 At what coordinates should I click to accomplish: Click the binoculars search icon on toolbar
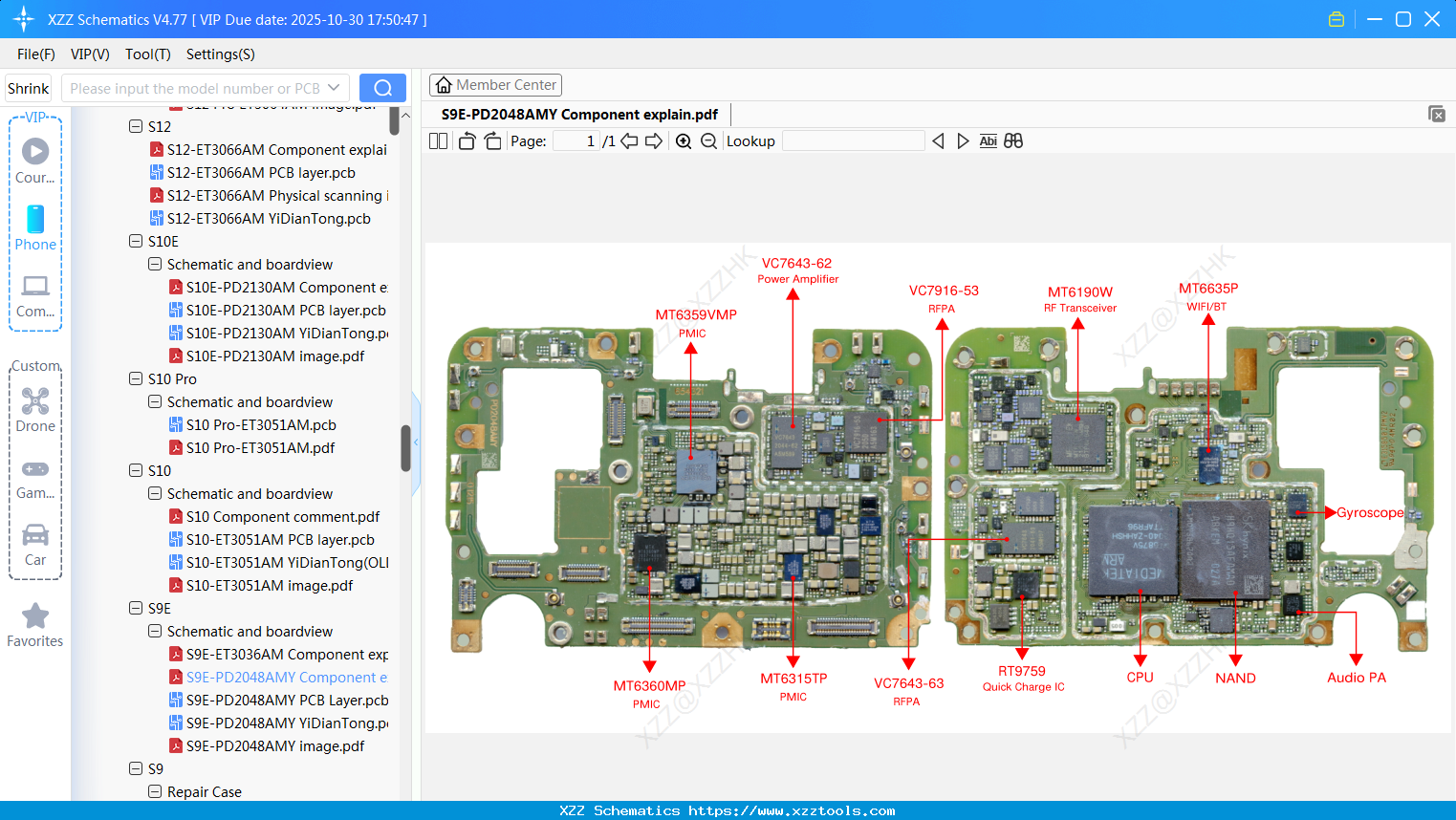click(x=1013, y=140)
